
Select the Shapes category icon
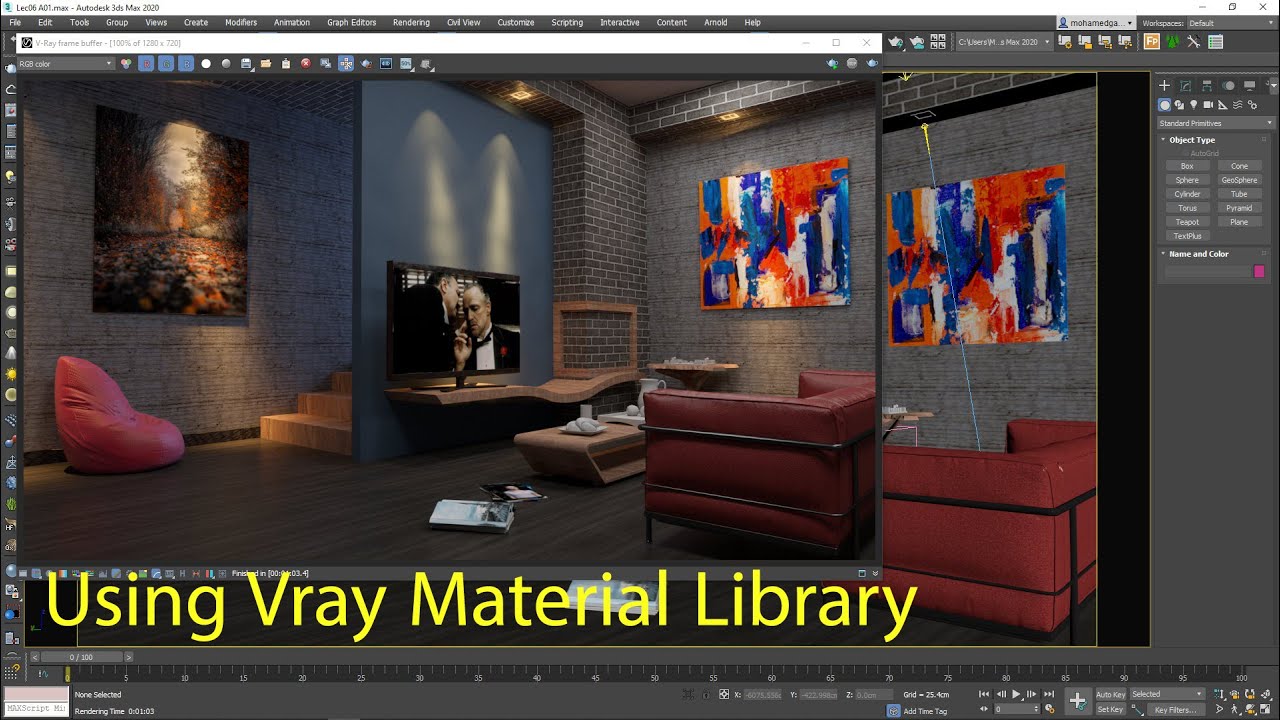tap(1179, 104)
